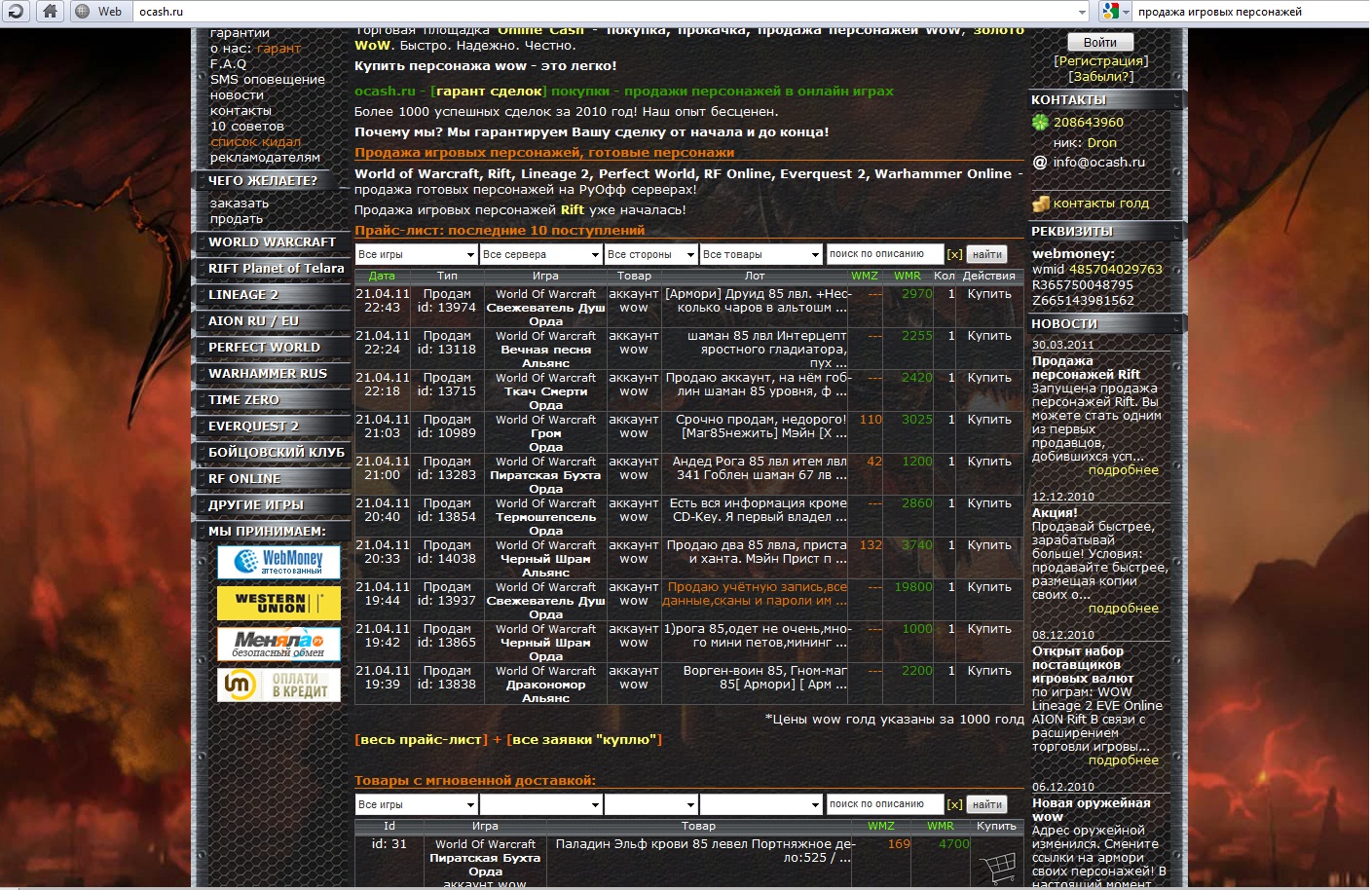Open the RIFT Planet of Telara category
This screenshot has height=890, width=1372.
pos(277,268)
